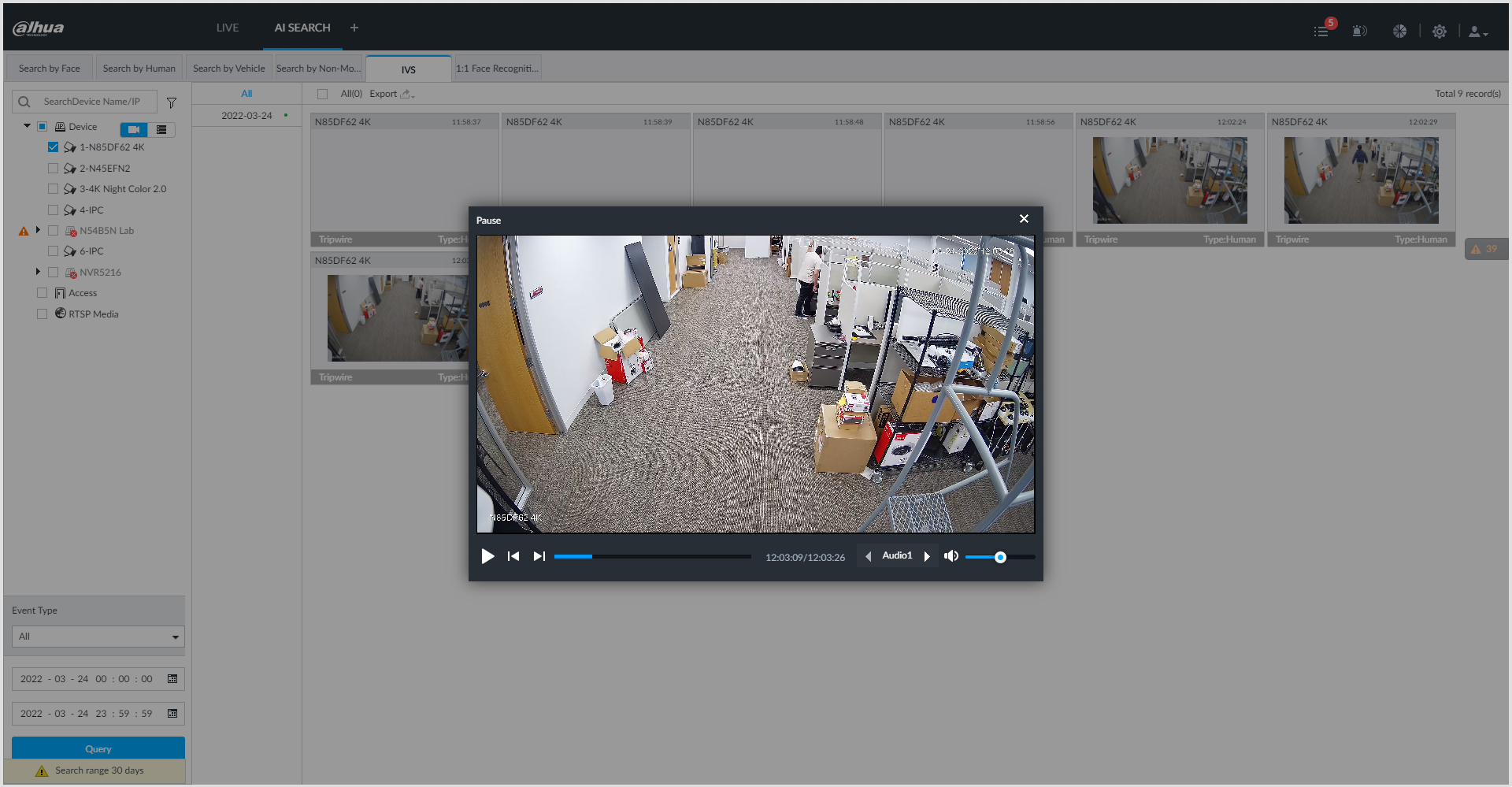
Task: Adjust the volume slider handle
Action: click(x=1000, y=557)
